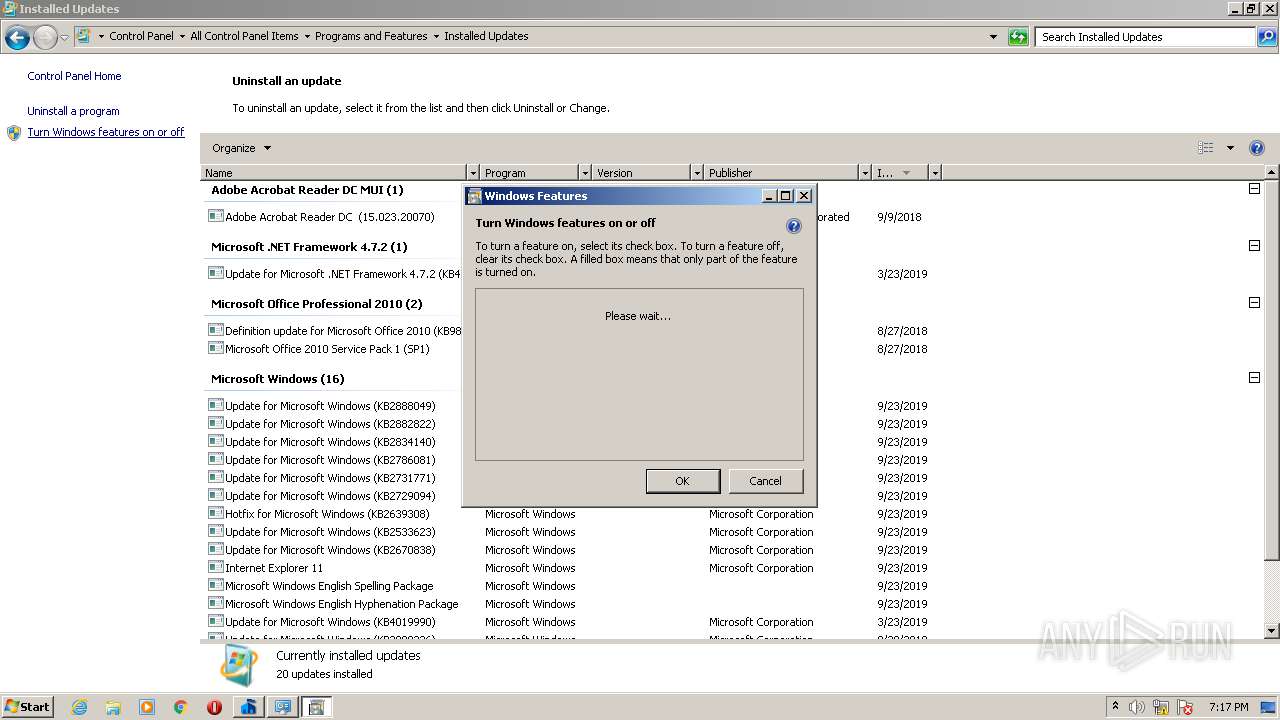Click the volume icon in system tray
Screen dimensions: 1280x720
coord(1137,707)
